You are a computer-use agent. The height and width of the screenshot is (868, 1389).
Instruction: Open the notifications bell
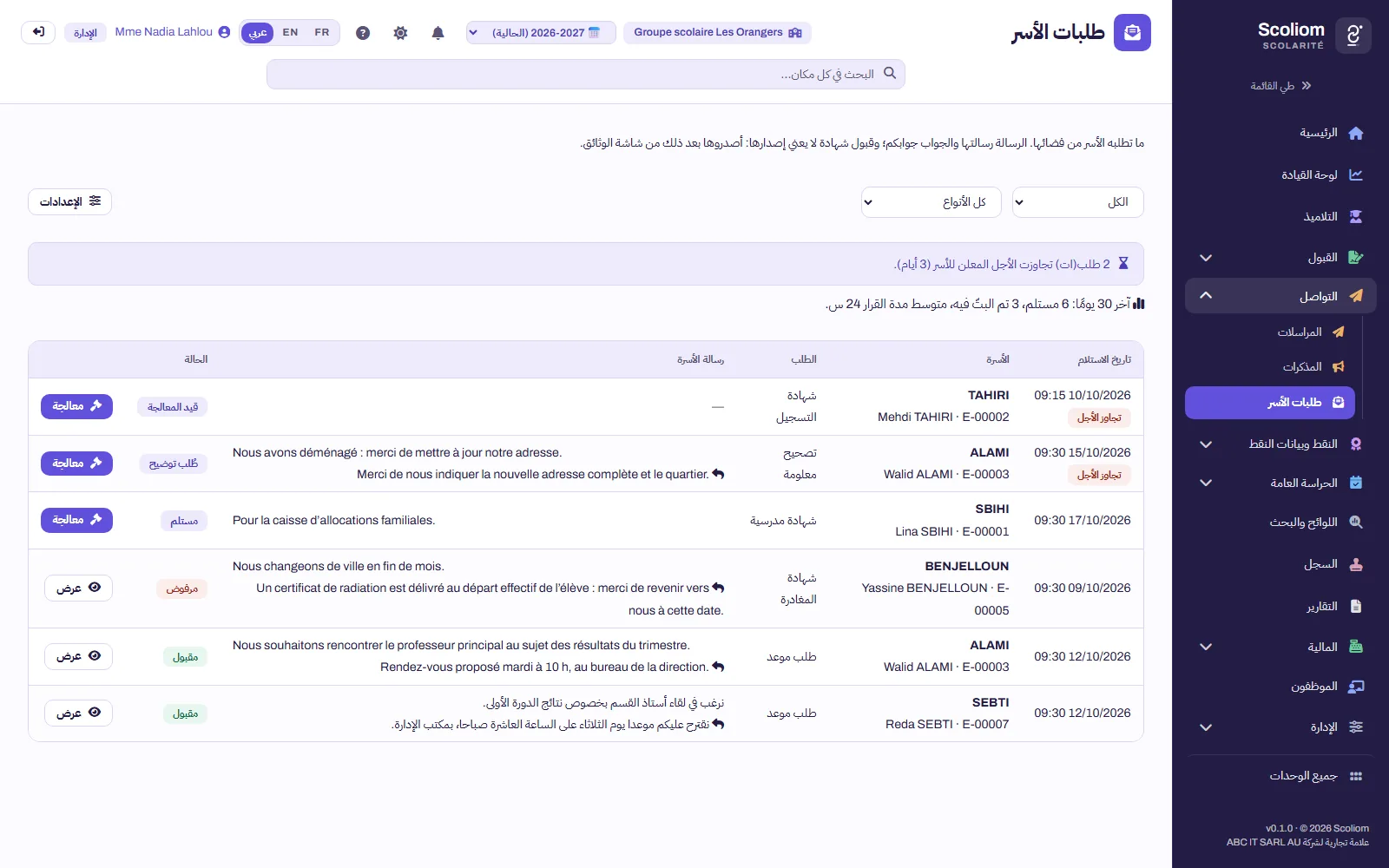438,33
